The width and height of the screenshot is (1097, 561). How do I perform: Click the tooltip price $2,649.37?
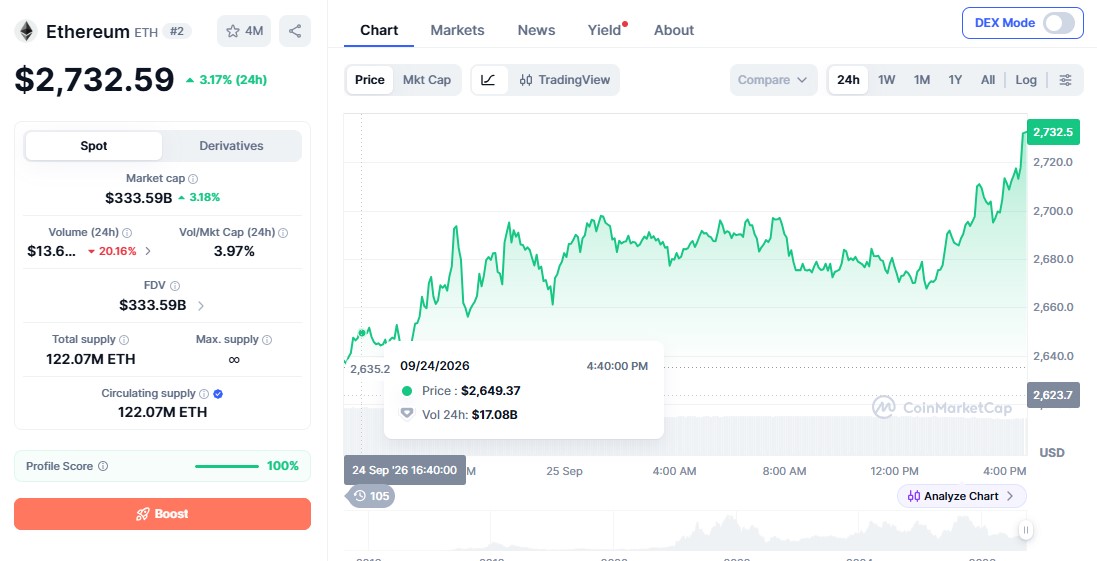490,391
